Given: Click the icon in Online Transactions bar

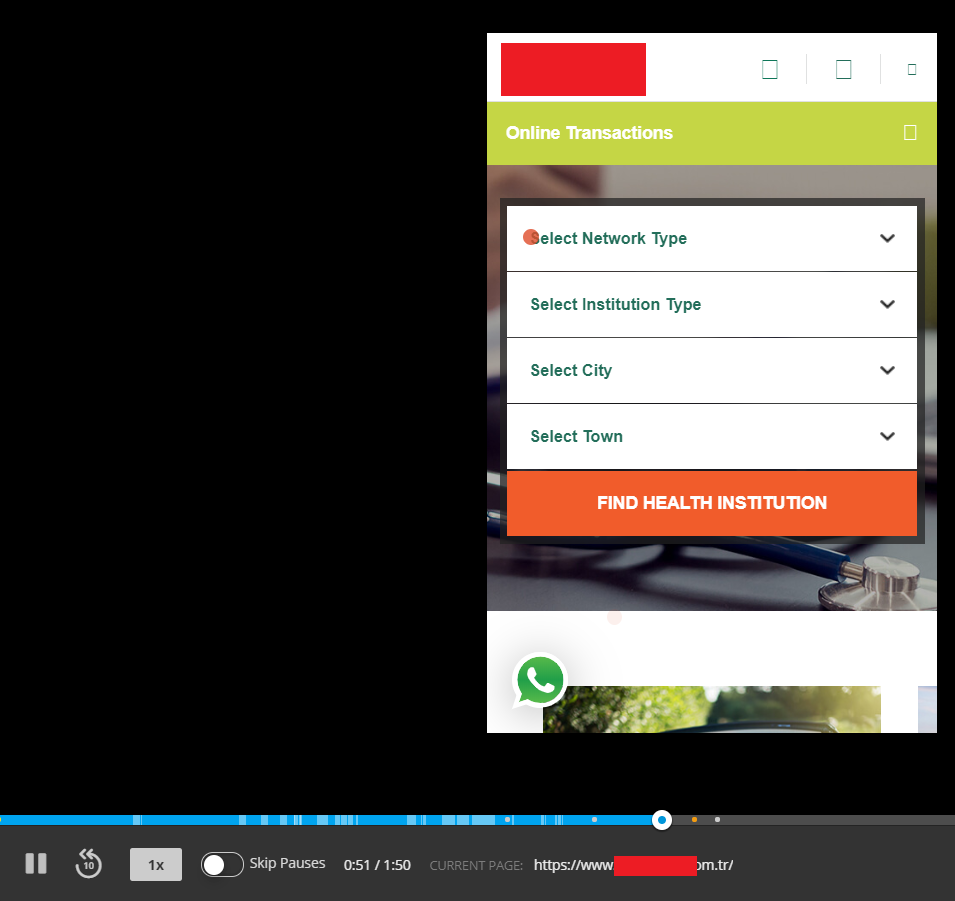Looking at the screenshot, I should point(910,133).
